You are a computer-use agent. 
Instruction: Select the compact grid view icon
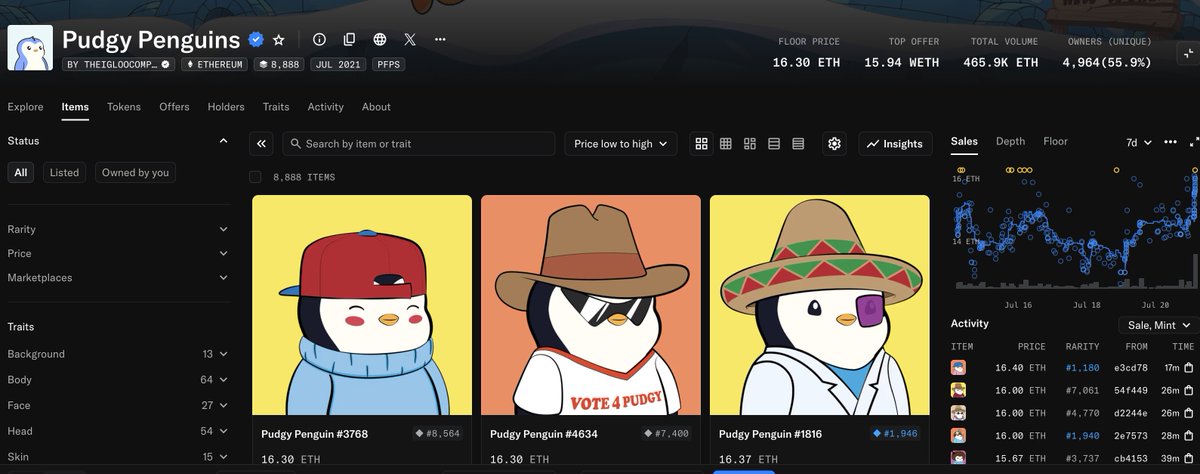point(726,144)
